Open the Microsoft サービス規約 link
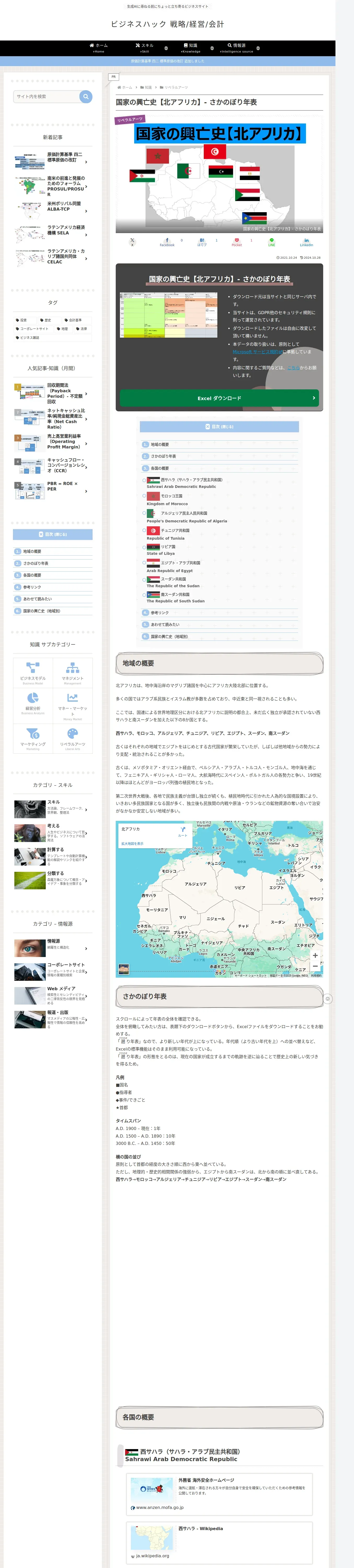 tap(258, 352)
